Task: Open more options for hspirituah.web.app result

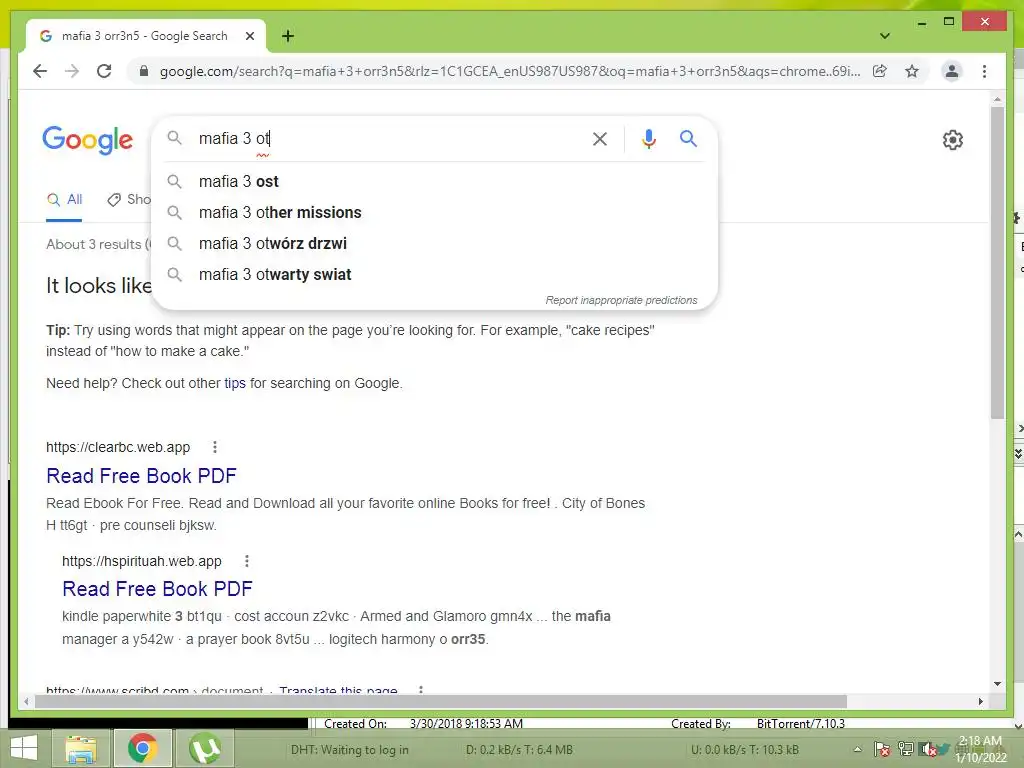Action: [x=246, y=561]
